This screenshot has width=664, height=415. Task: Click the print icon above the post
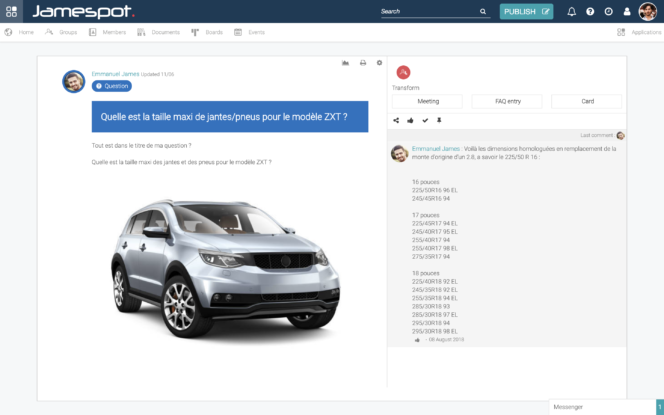click(362, 63)
